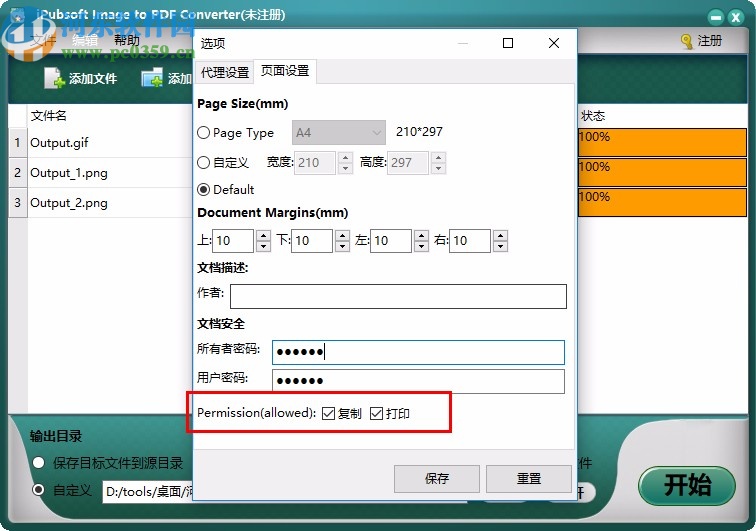Click the Add Folder icon in toolbar

point(152,78)
